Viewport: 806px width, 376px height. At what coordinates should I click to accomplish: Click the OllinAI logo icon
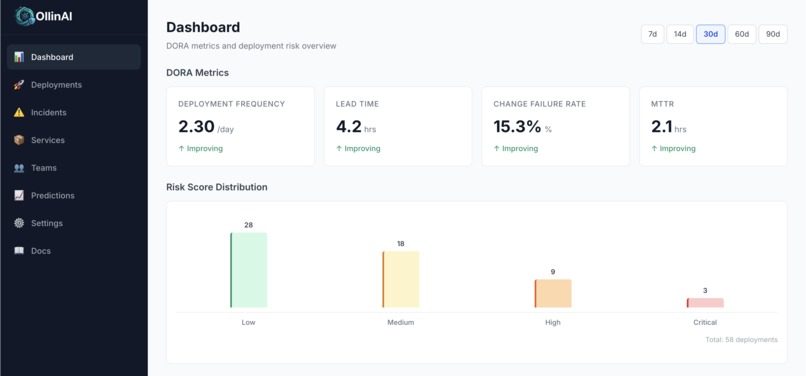pyautogui.click(x=24, y=16)
